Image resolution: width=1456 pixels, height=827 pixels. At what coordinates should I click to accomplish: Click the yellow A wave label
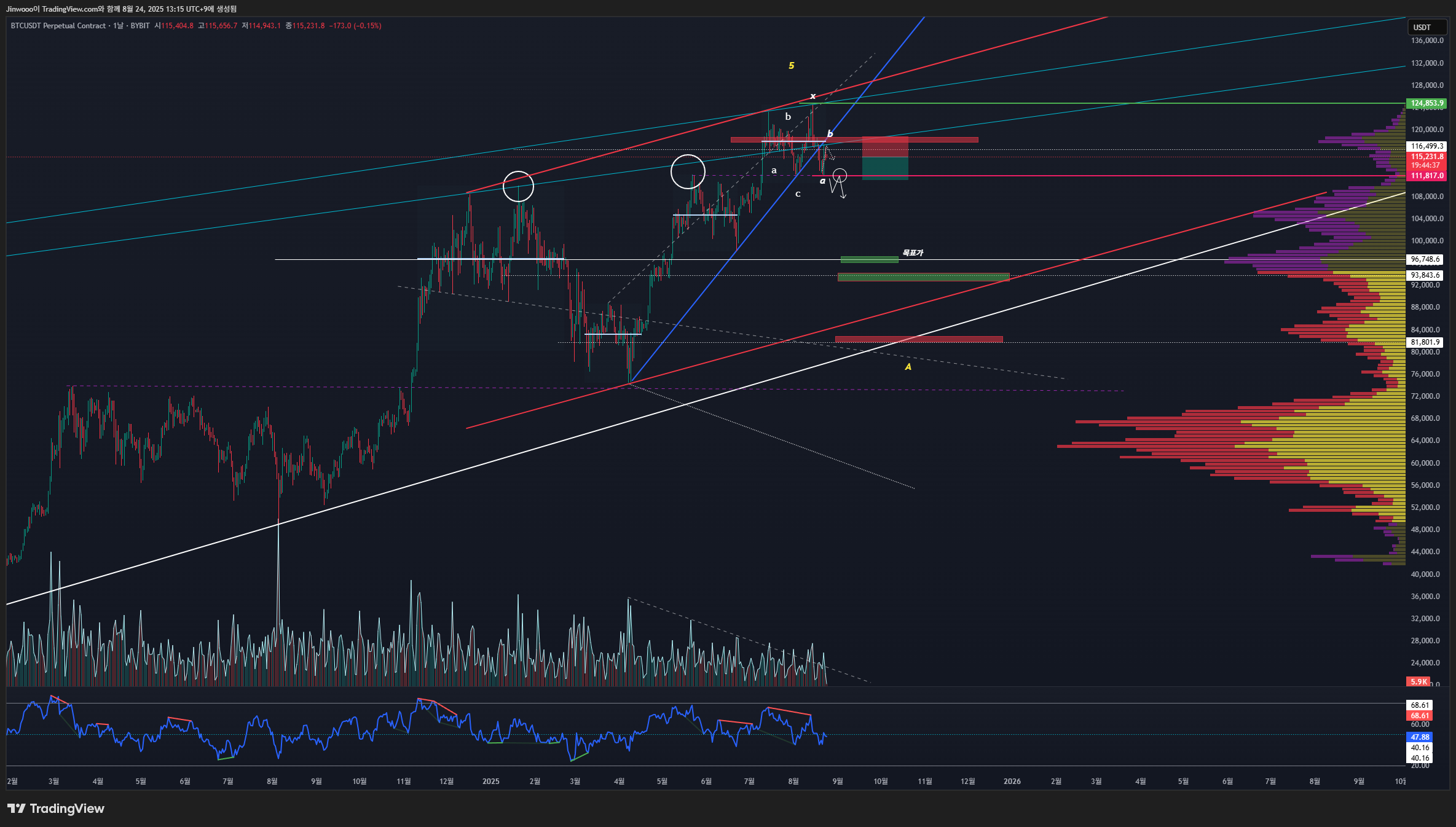908,367
